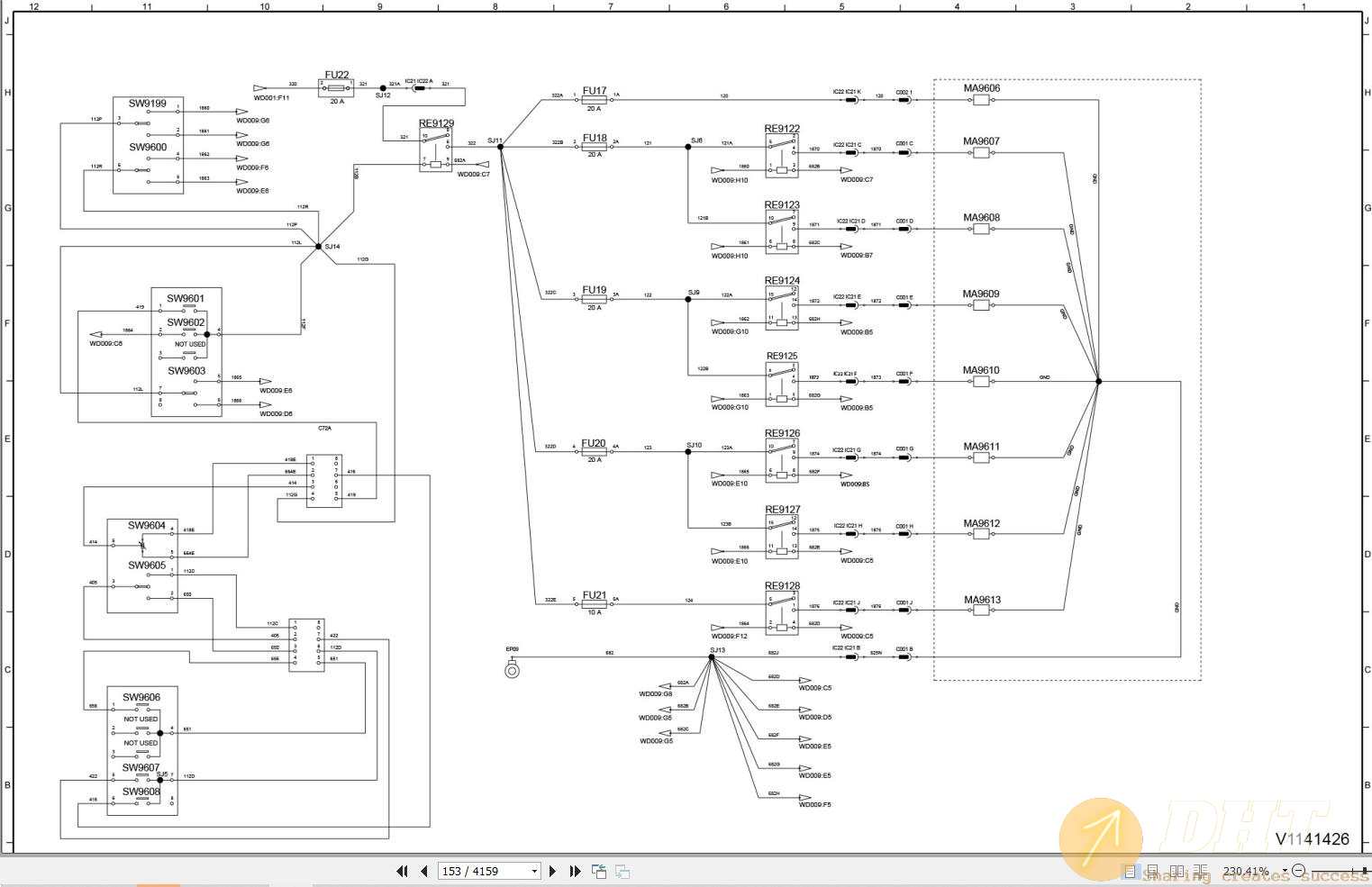Click the RE9129 relay label
Viewport: 1372px width, 887px height.
click(x=436, y=123)
